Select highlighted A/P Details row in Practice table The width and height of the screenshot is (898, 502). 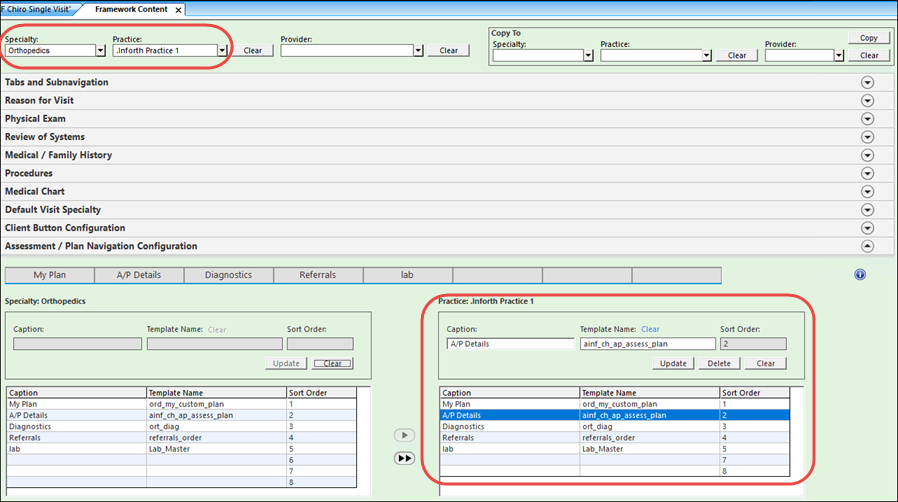click(615, 416)
